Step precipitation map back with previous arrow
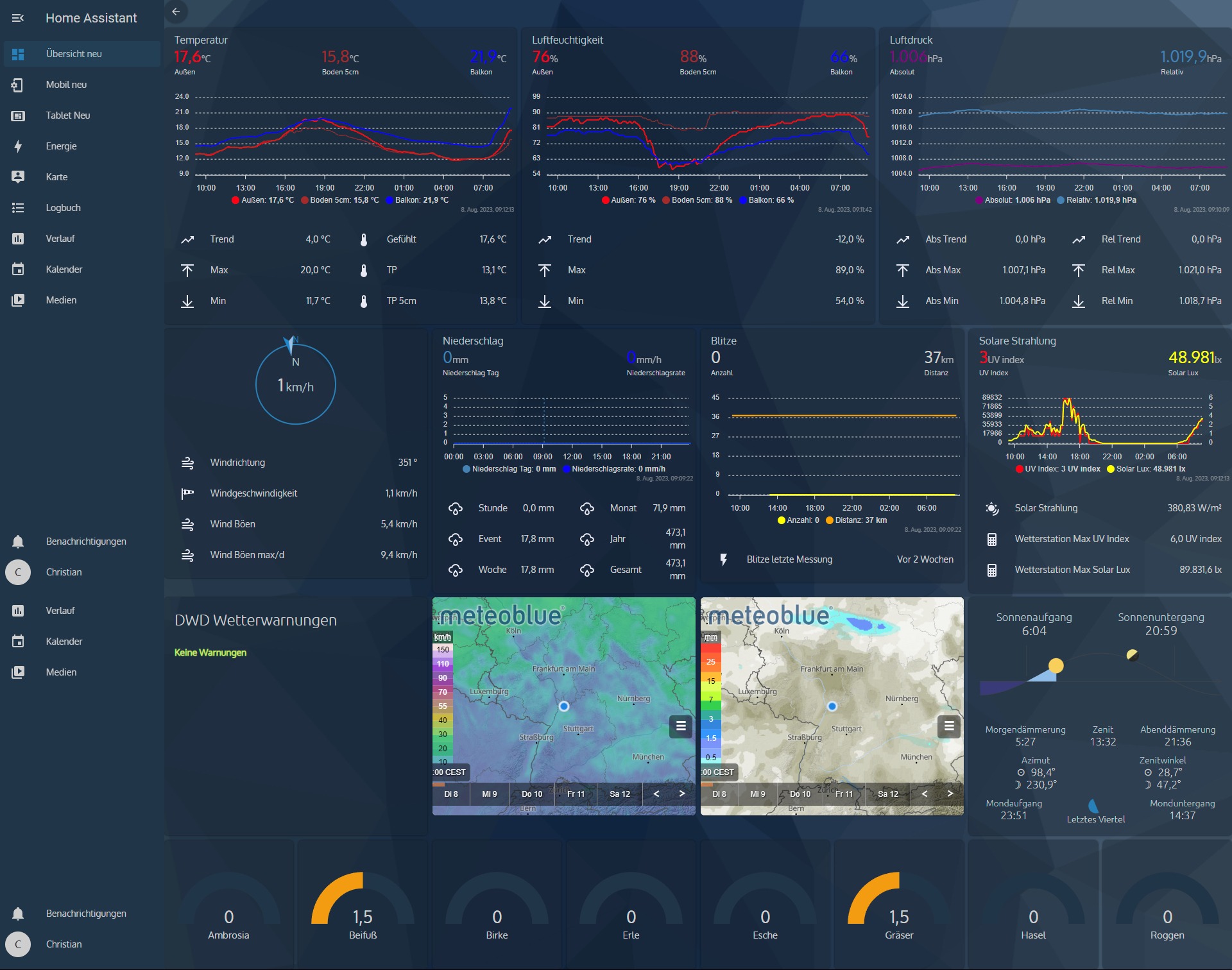Viewport: 1232px width, 970px height. 924,794
